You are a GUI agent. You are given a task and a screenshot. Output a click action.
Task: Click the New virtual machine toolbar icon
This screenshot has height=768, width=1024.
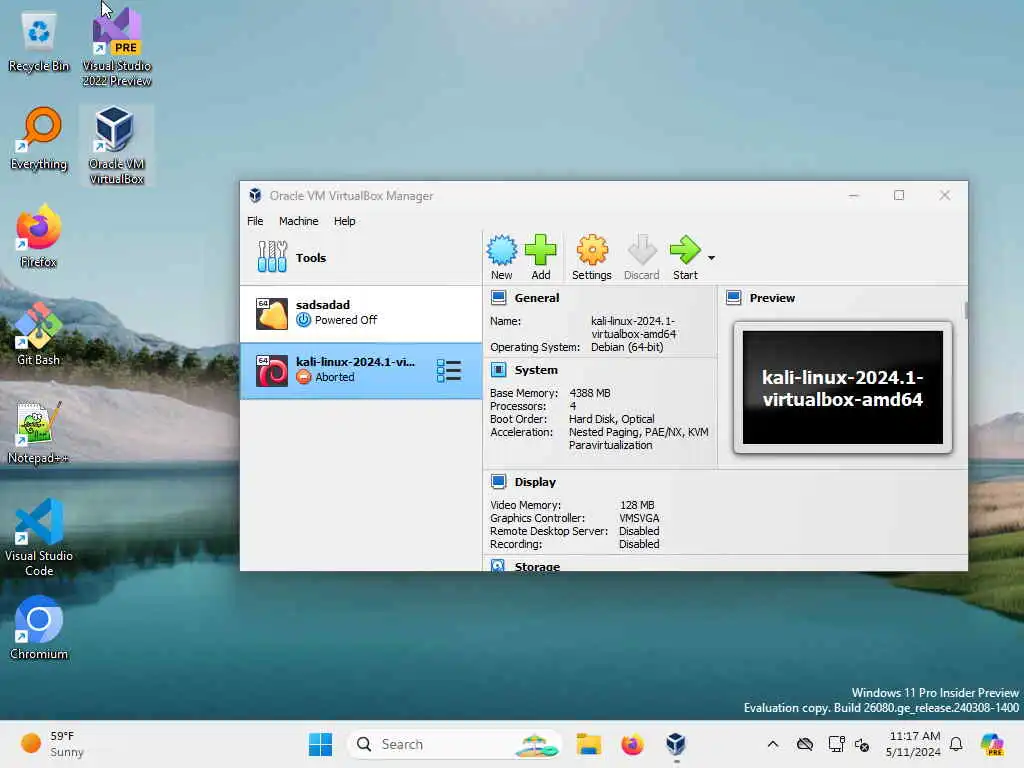point(502,257)
